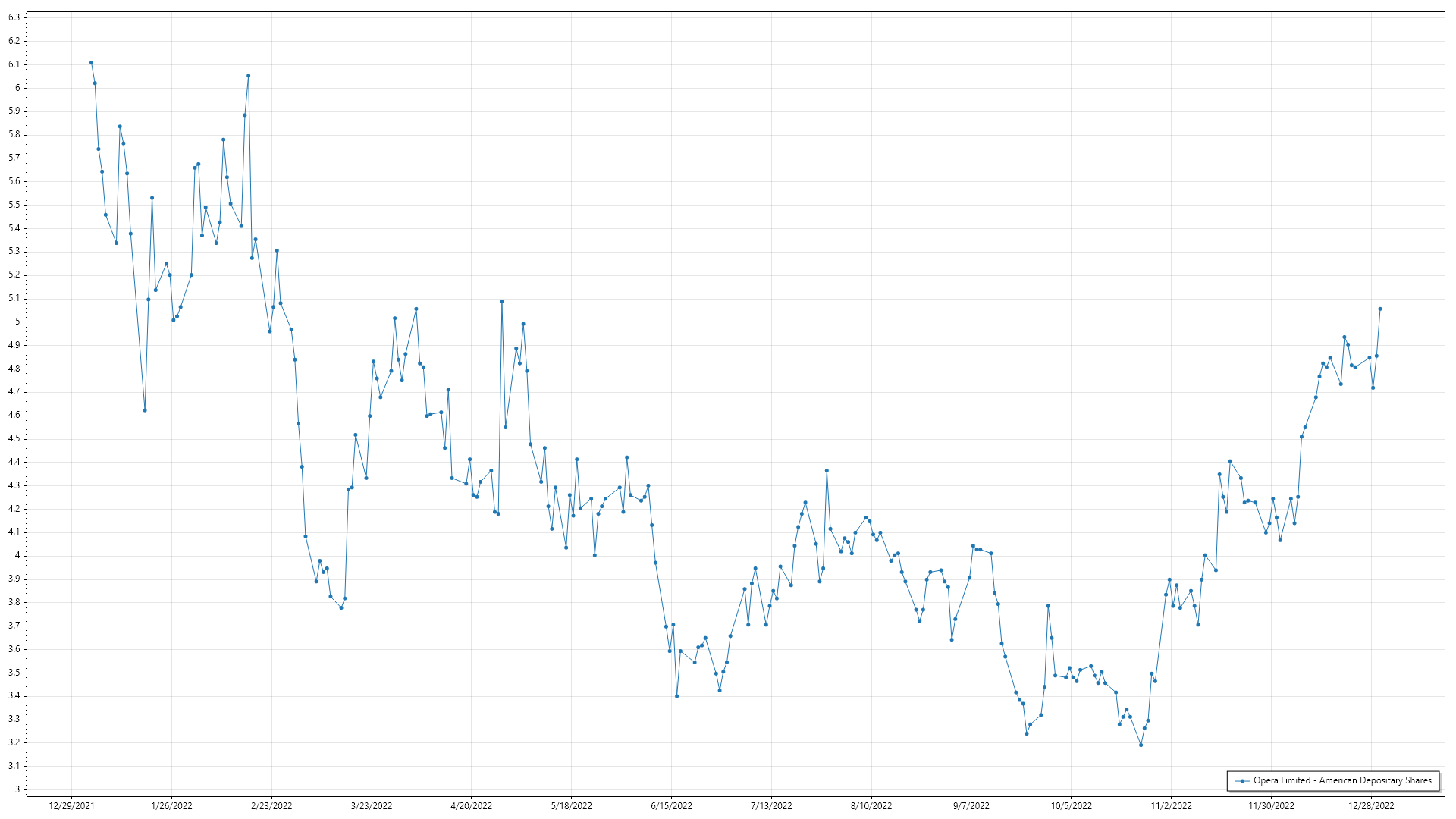Click the 6.3 y-axis value label
The height and width of the screenshot is (819, 1456).
tap(14, 17)
